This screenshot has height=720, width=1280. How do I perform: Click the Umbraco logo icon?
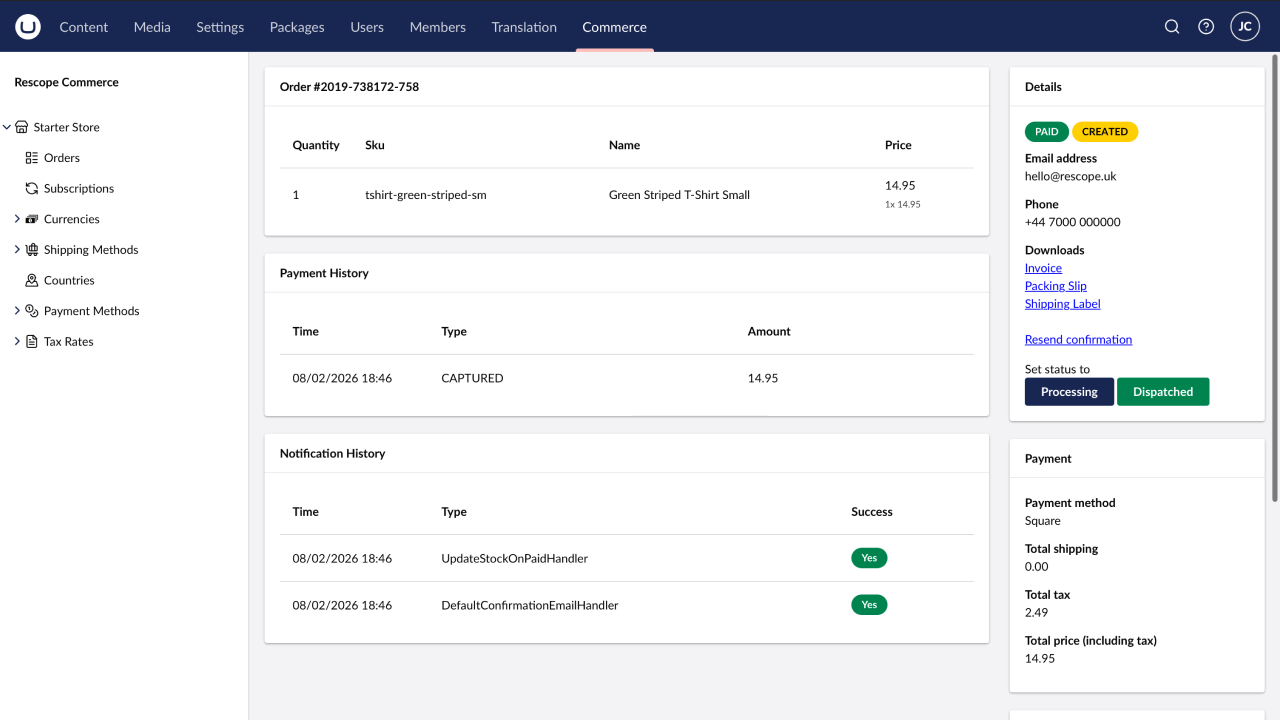tap(28, 27)
